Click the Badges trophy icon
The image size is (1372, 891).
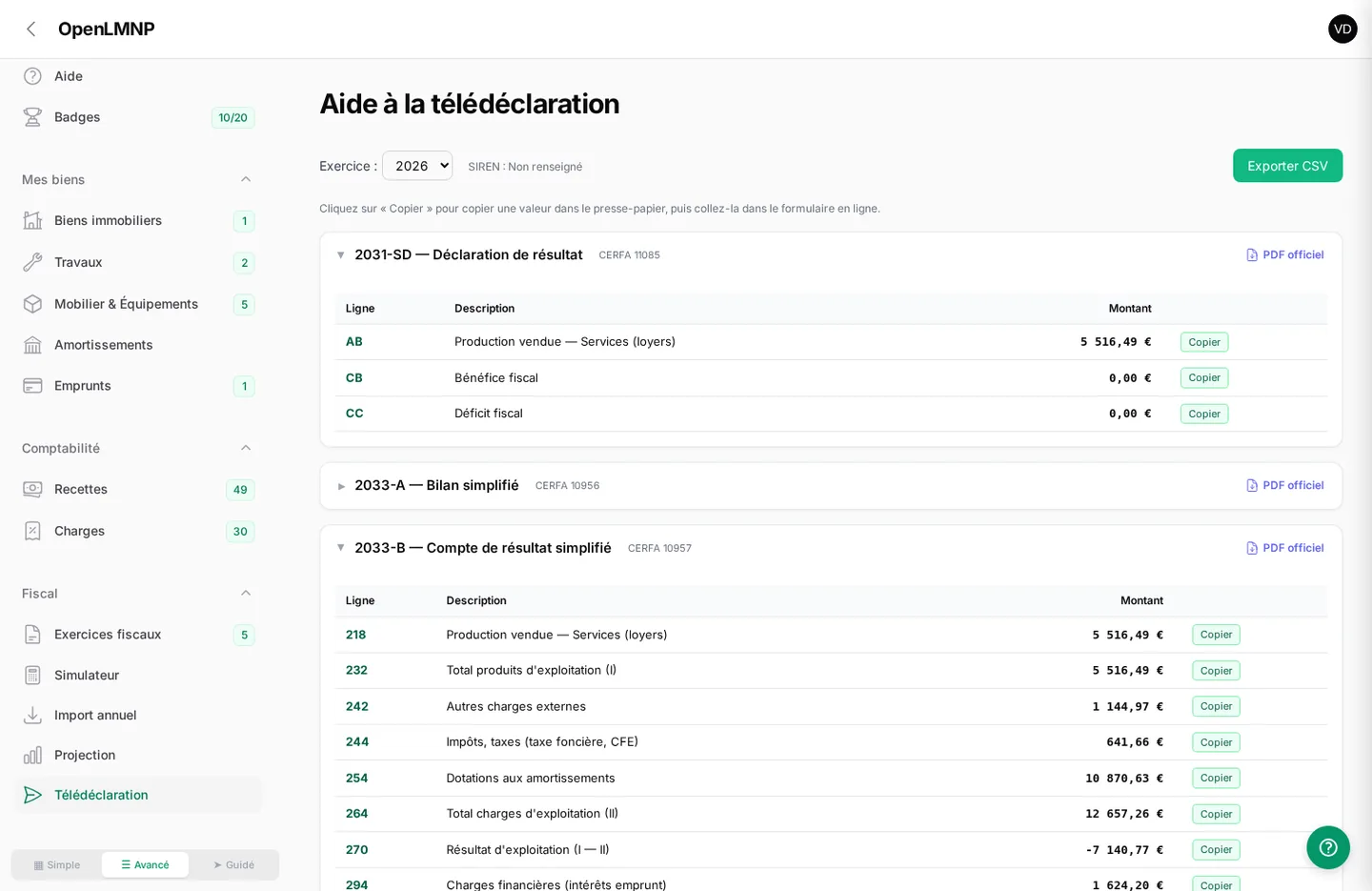[x=32, y=117]
